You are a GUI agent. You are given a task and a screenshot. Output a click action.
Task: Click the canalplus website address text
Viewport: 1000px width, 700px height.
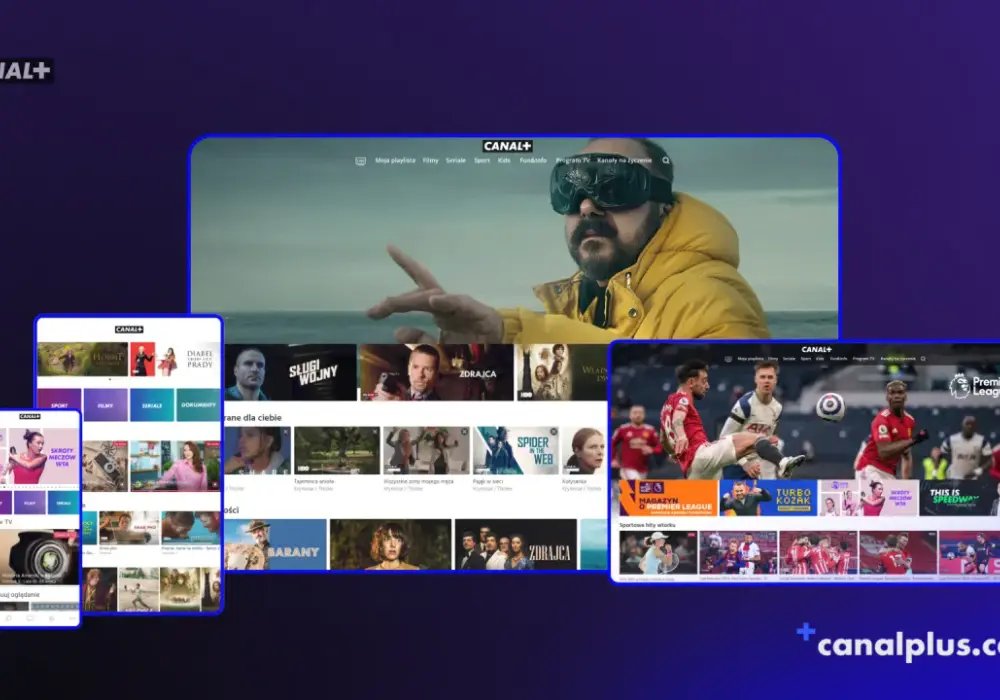pyautogui.click(x=908, y=645)
